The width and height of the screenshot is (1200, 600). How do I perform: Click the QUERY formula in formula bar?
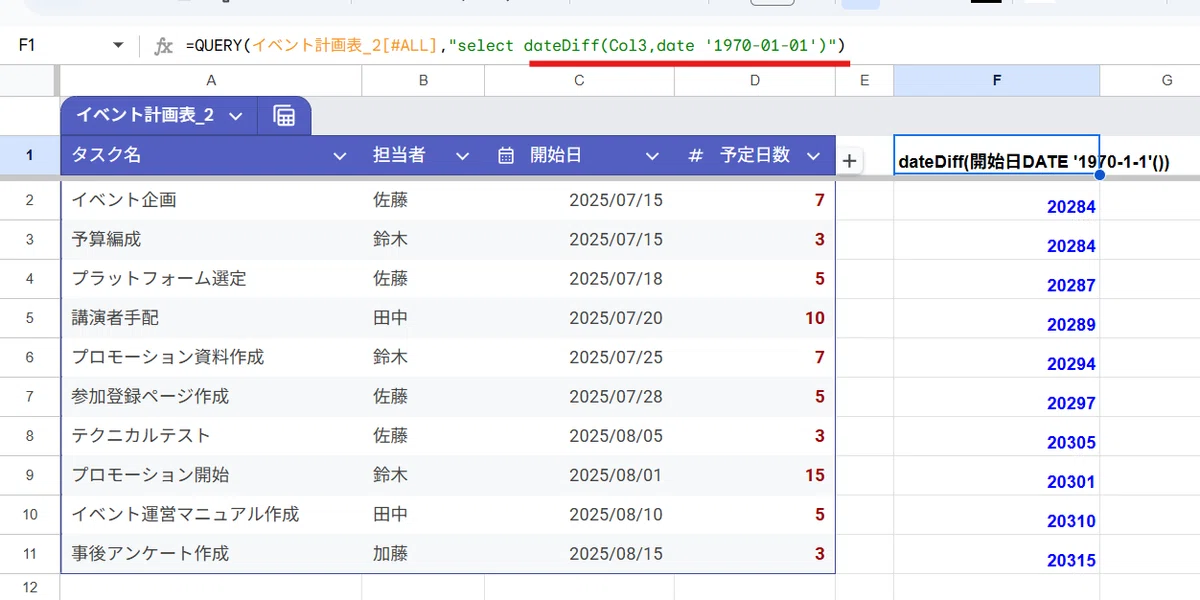coord(515,46)
